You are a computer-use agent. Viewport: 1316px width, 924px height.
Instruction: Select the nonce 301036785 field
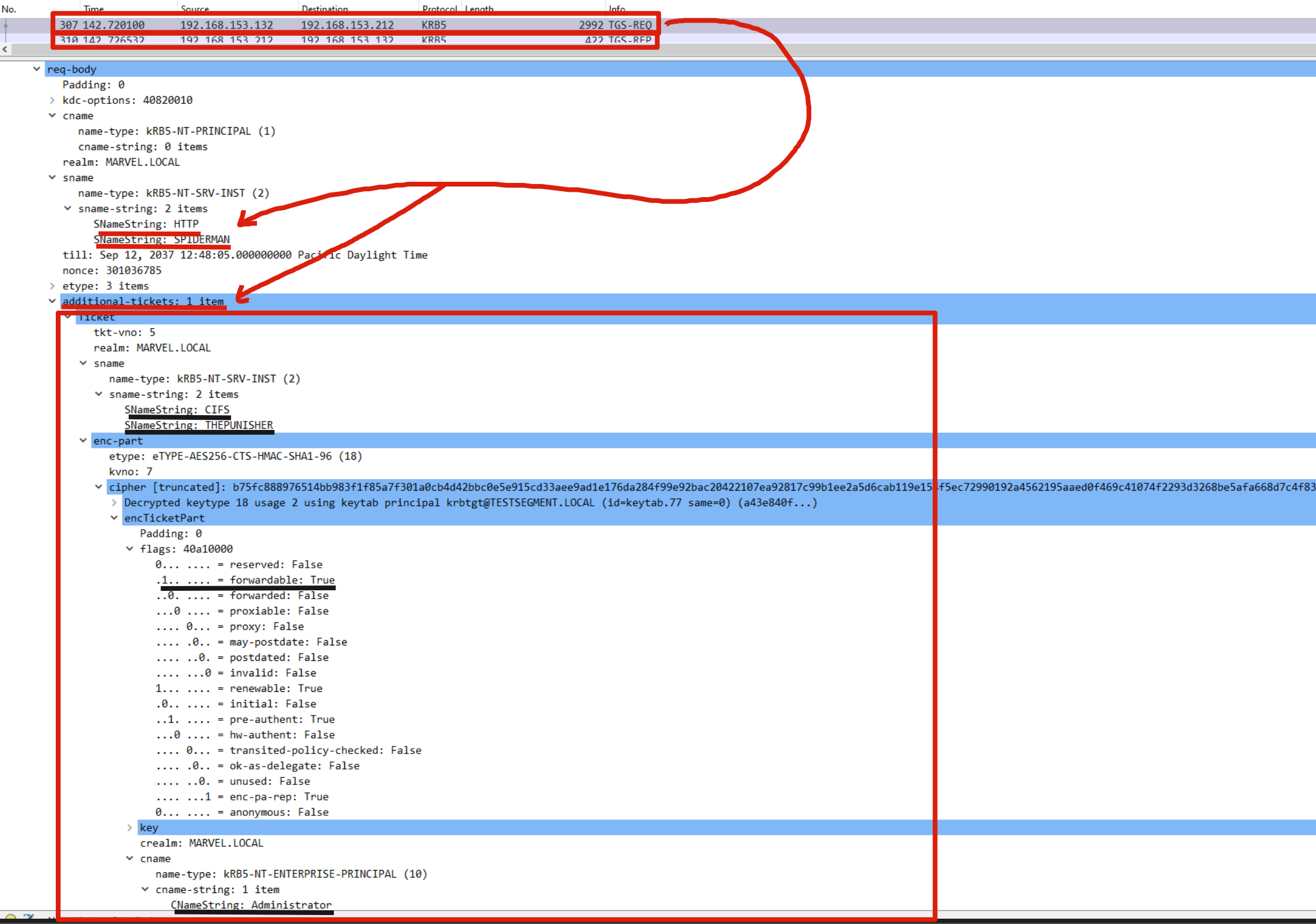[x=112, y=271]
